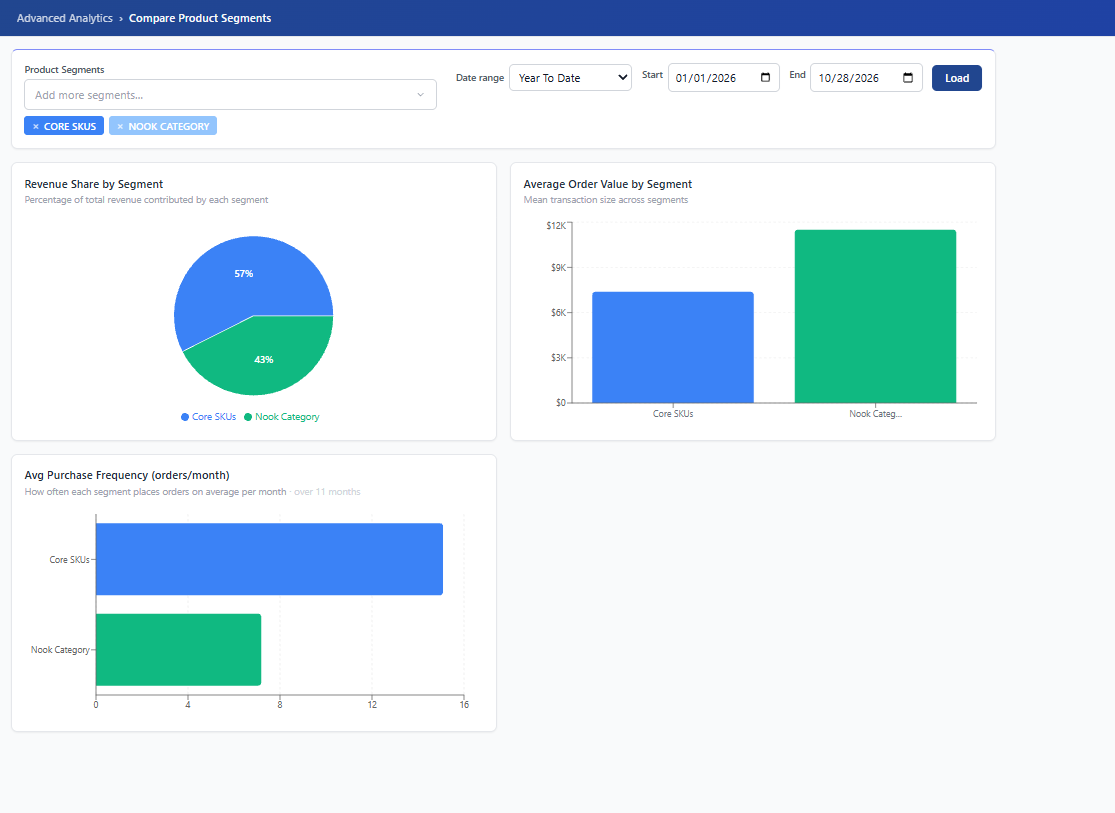The height and width of the screenshot is (813, 1115).
Task: Click the Nook Category purchase frequency bar
Action: click(178, 649)
